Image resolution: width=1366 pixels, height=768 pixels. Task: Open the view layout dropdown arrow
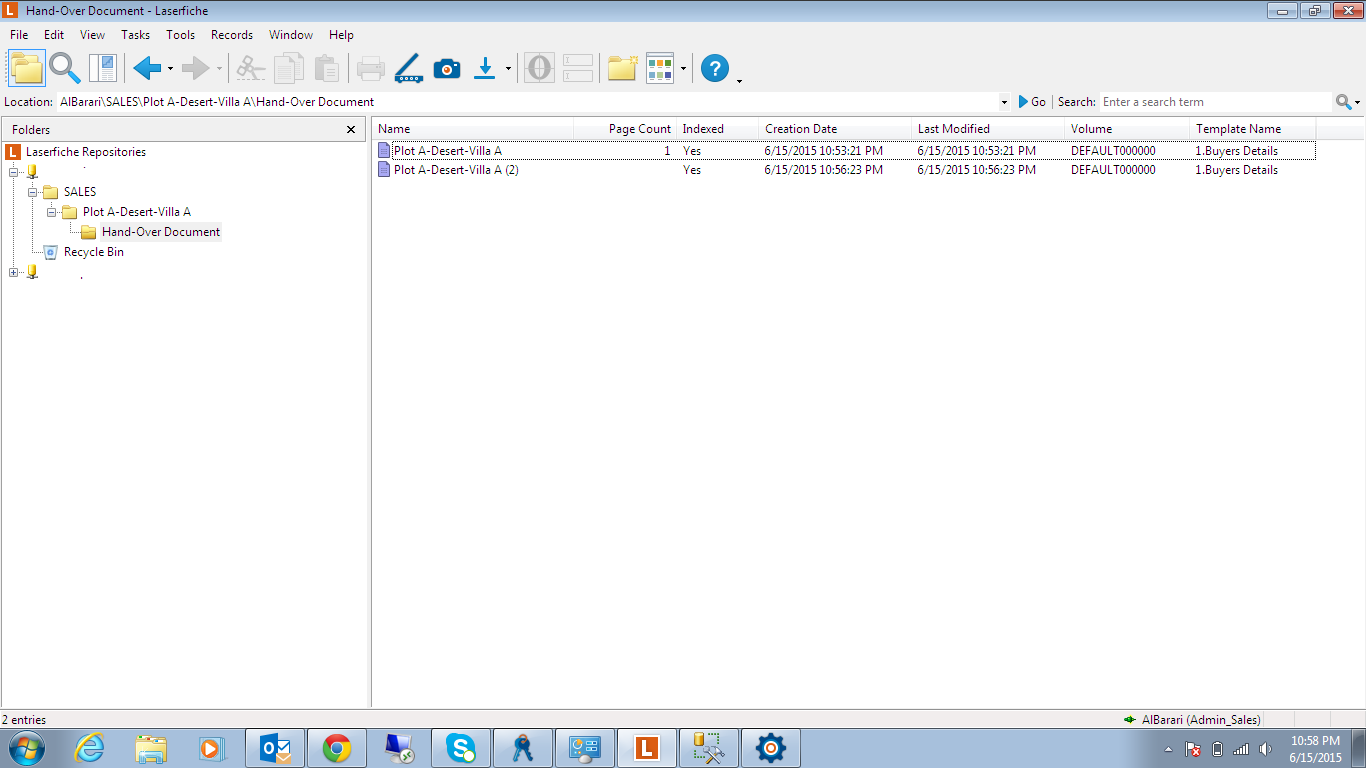(683, 69)
